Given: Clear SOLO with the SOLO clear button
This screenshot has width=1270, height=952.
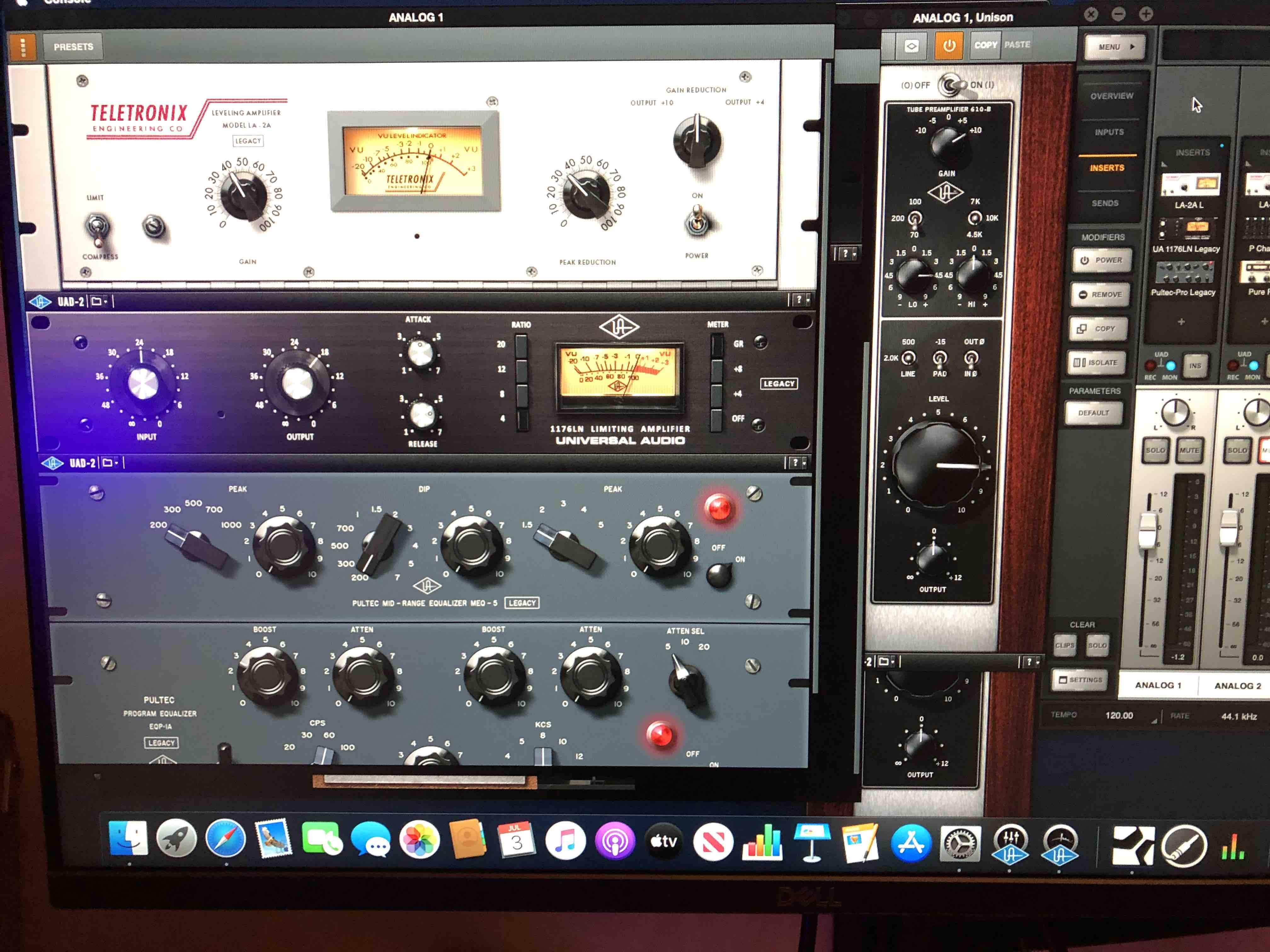Looking at the screenshot, I should point(1097,646).
